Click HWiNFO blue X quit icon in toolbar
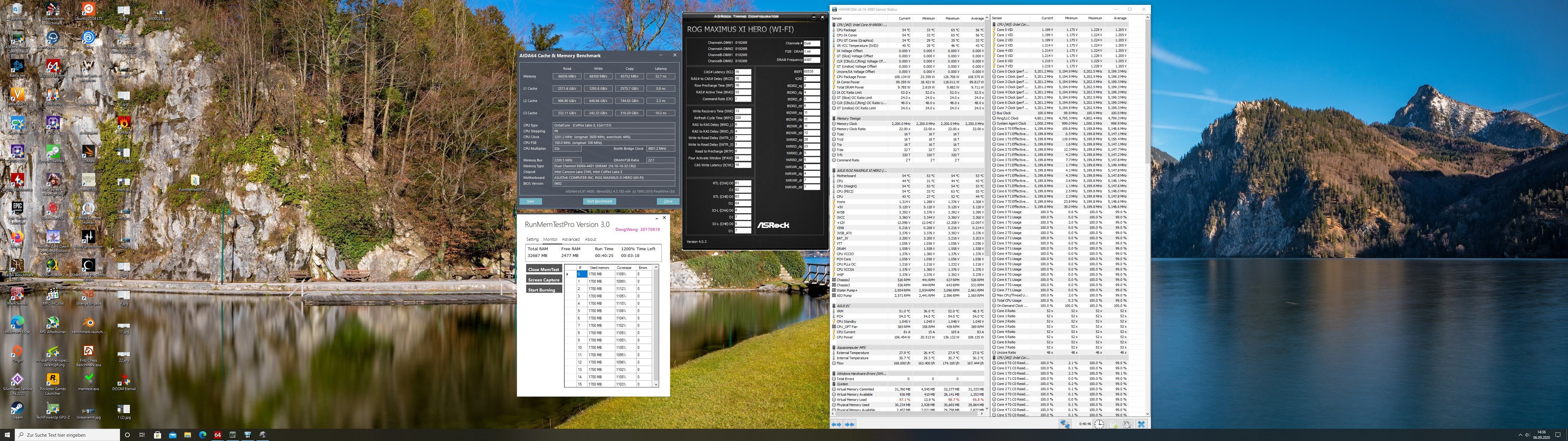Viewport: 1568px width, 441px height. [x=1141, y=424]
